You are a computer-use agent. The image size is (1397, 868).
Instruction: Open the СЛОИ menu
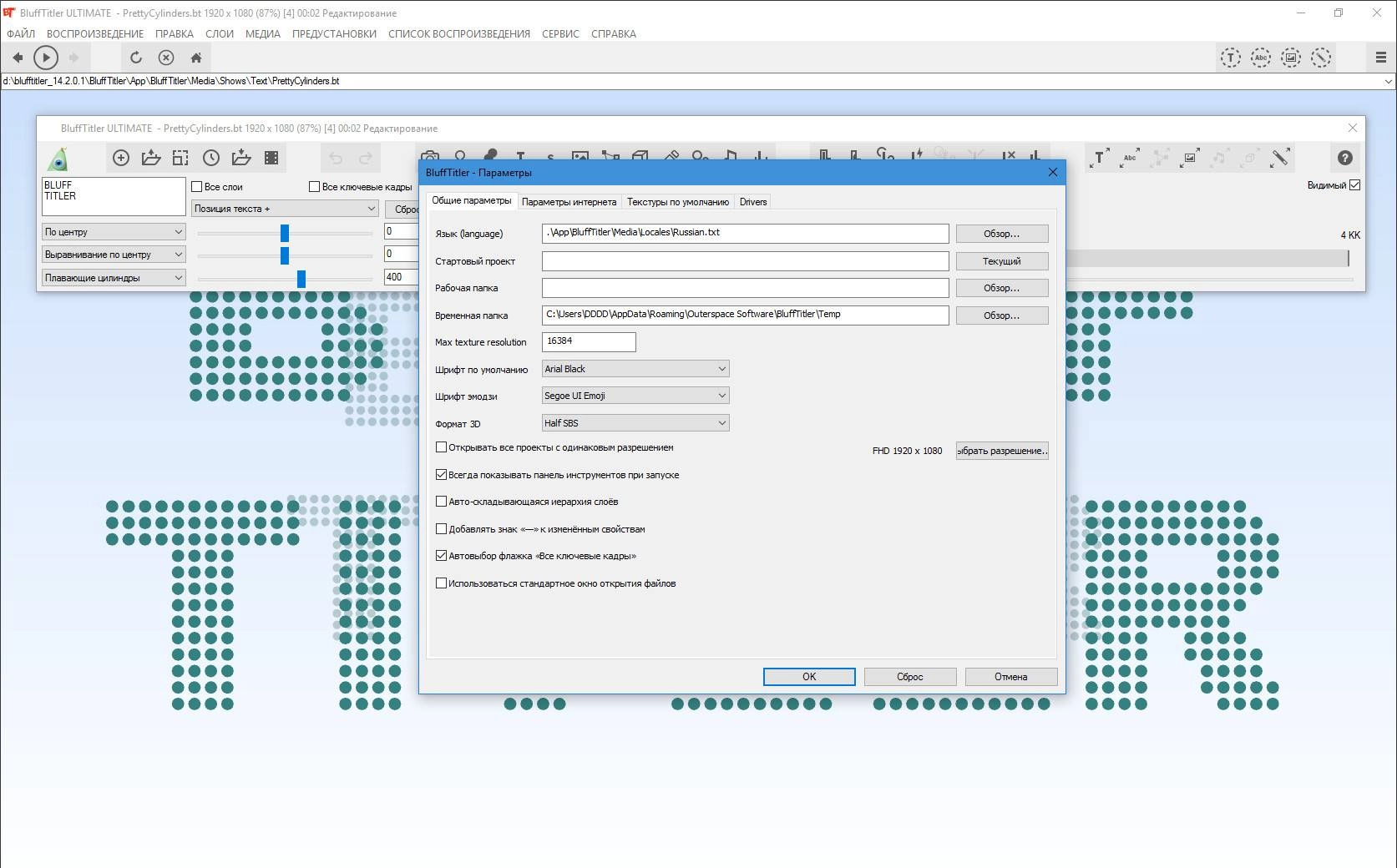pyautogui.click(x=220, y=33)
